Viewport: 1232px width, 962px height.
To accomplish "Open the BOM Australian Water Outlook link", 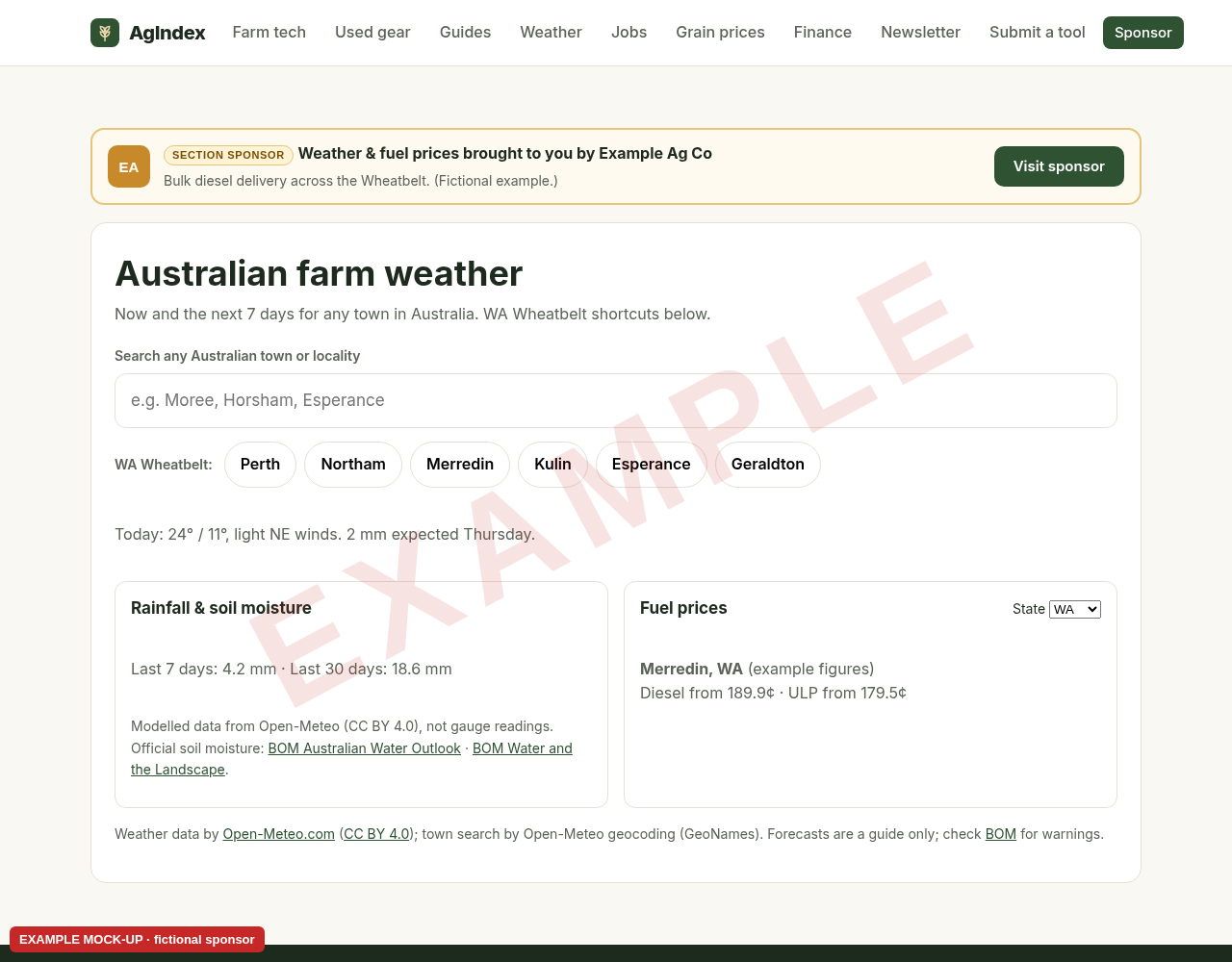I will (x=364, y=748).
